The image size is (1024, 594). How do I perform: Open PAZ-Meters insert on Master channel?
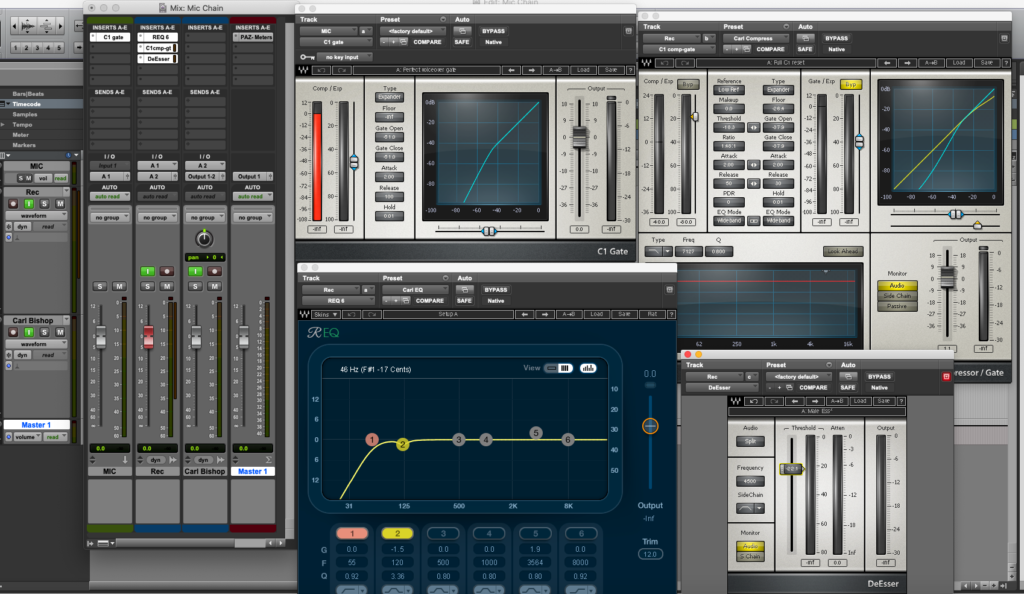(x=253, y=37)
